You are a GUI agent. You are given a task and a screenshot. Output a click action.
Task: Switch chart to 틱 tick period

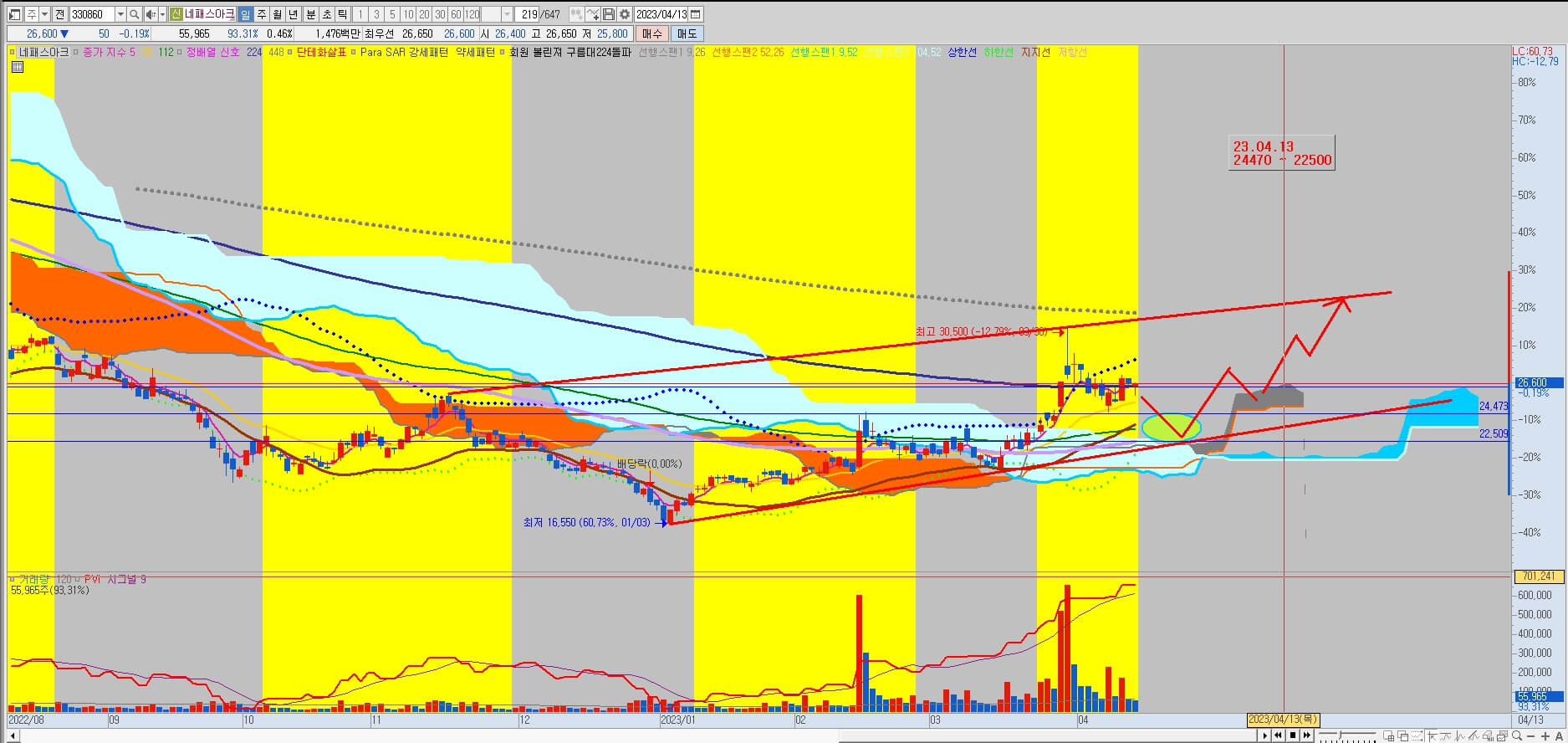coord(342,14)
